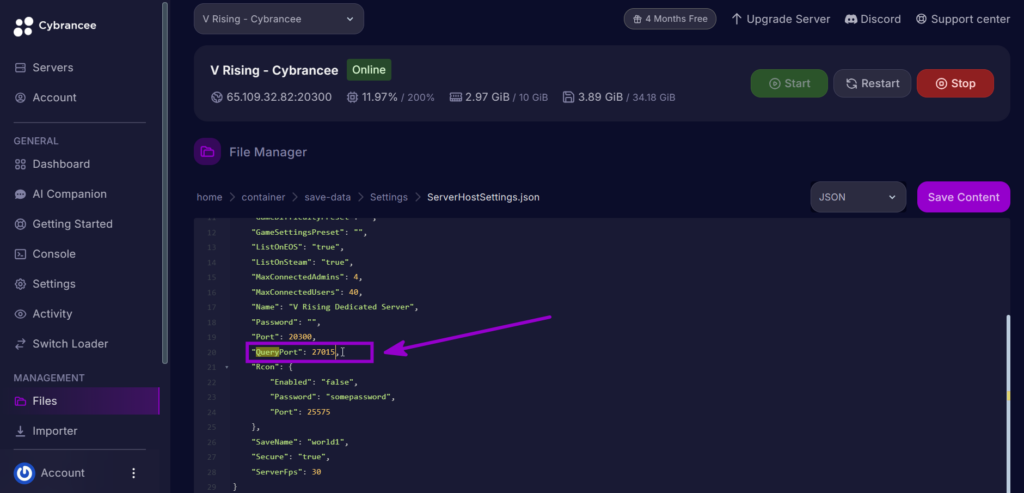Click the MaxConnectedUsers value 40
The width and height of the screenshot is (1024, 493).
tap(353, 293)
